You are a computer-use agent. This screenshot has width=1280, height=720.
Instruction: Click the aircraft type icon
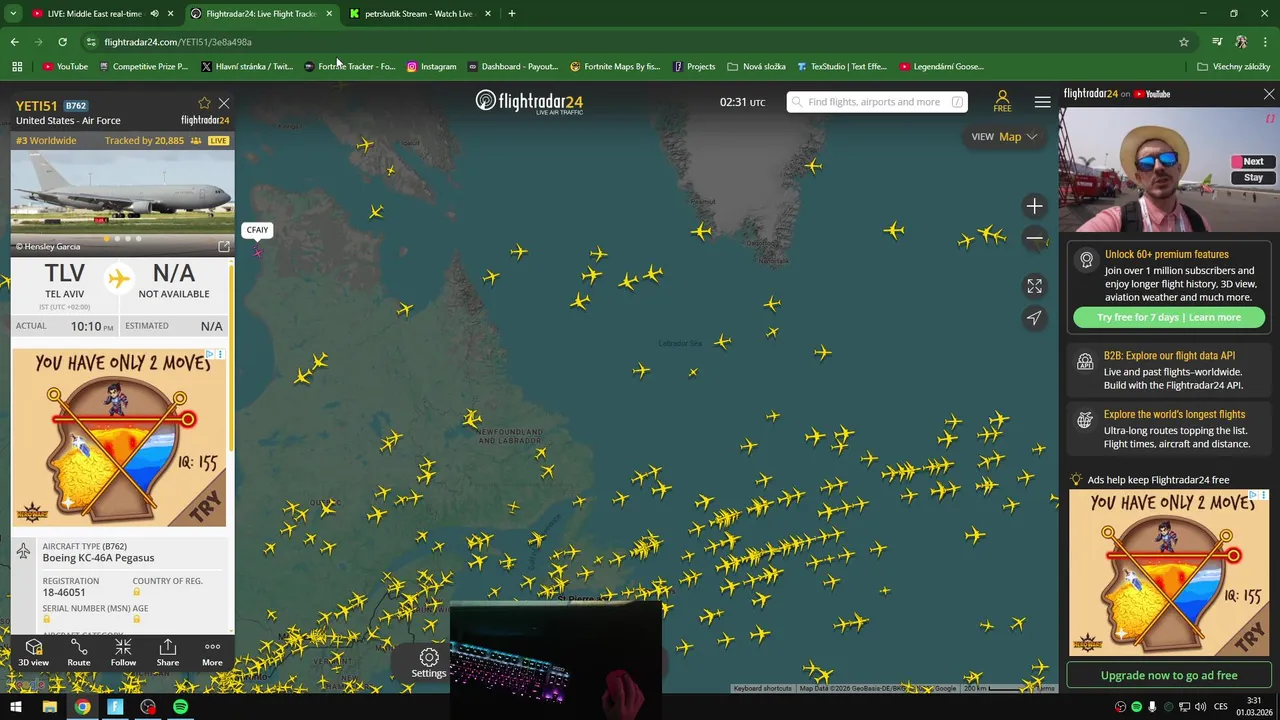click(x=23, y=551)
